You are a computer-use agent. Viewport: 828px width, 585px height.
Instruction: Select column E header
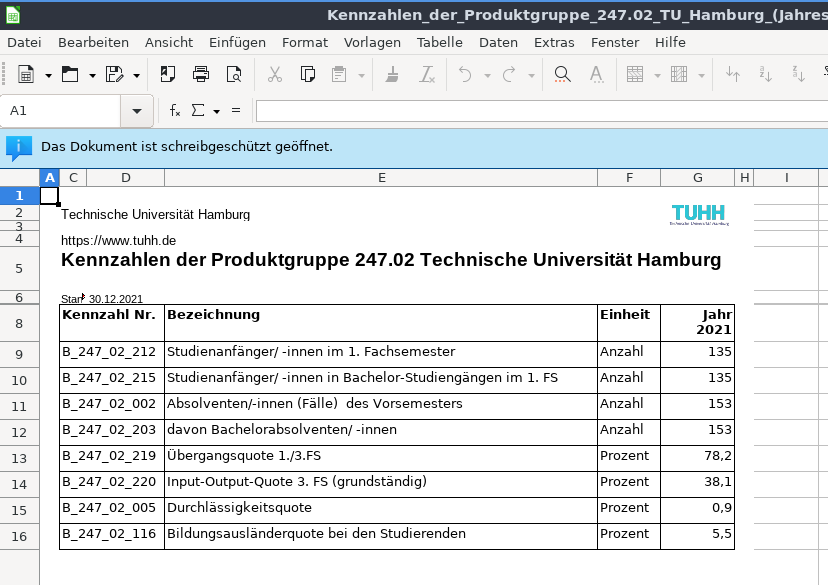pyautogui.click(x=381, y=178)
